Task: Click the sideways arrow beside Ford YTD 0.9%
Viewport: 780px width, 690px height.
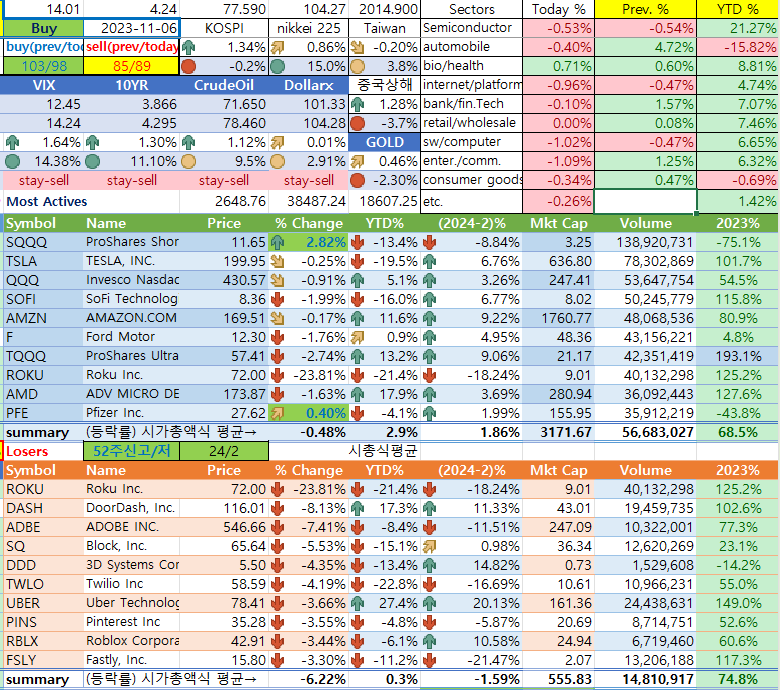Action: 357,338
